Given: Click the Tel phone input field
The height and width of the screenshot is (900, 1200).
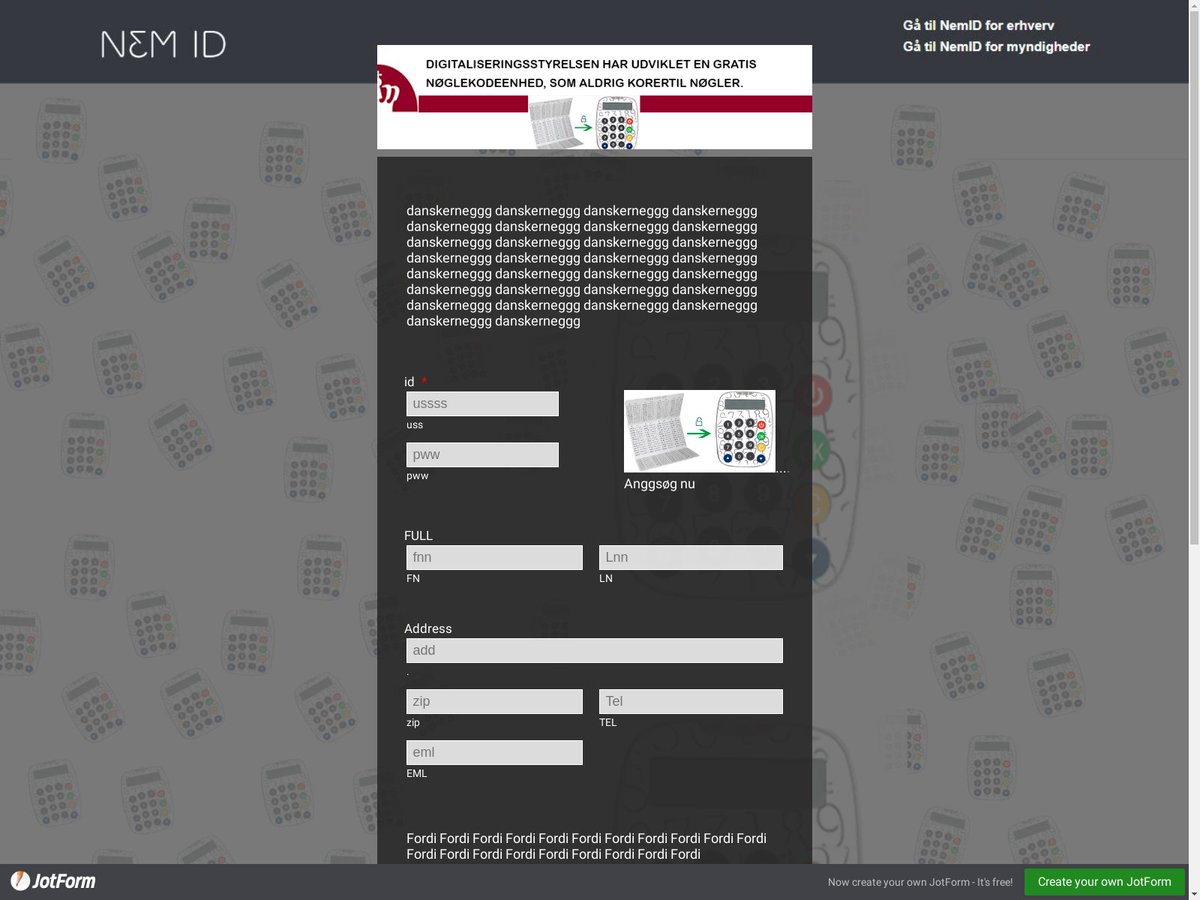Looking at the screenshot, I should click(x=691, y=701).
